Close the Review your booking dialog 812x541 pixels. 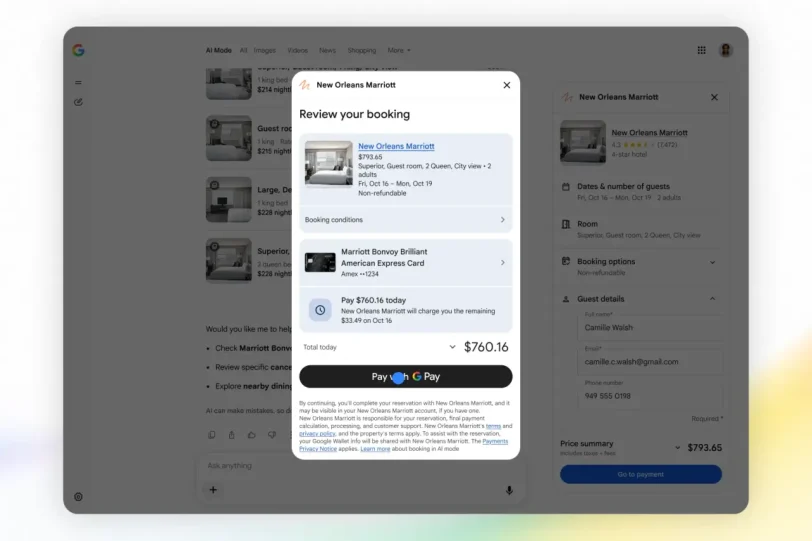tap(506, 85)
